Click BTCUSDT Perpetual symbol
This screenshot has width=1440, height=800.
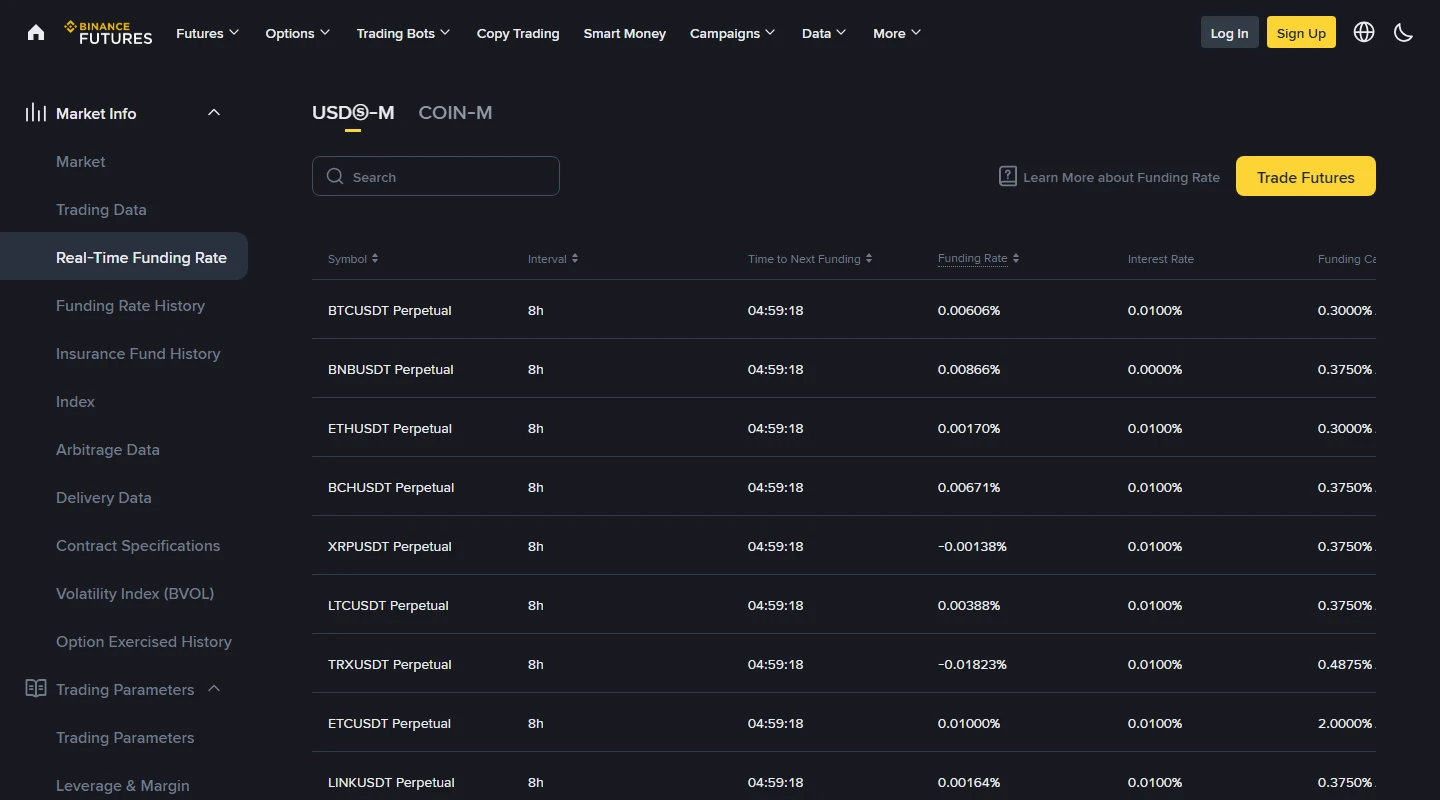(390, 310)
